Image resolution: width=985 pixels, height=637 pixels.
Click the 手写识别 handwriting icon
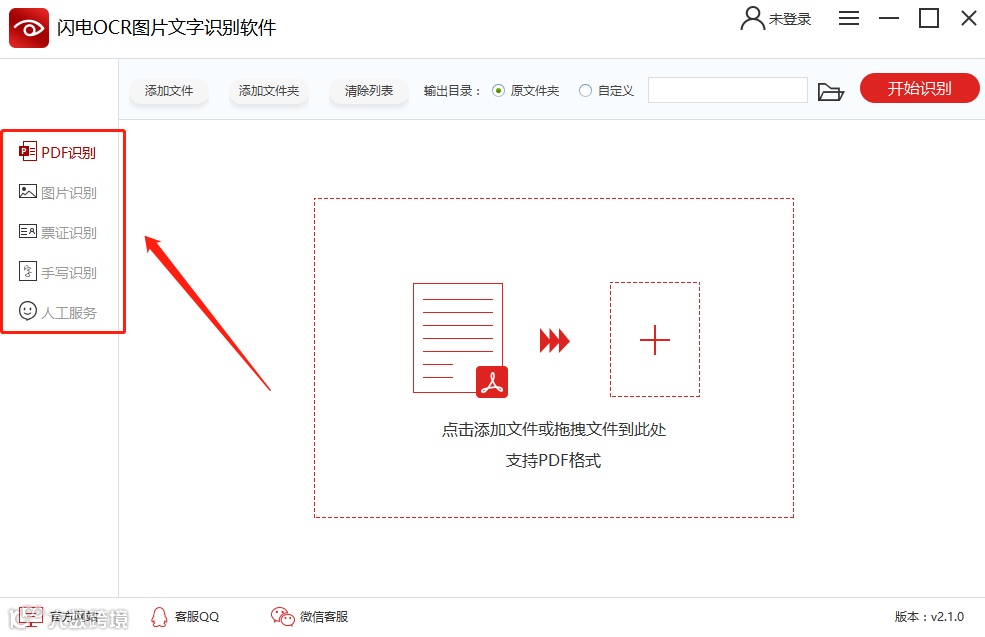[28, 271]
